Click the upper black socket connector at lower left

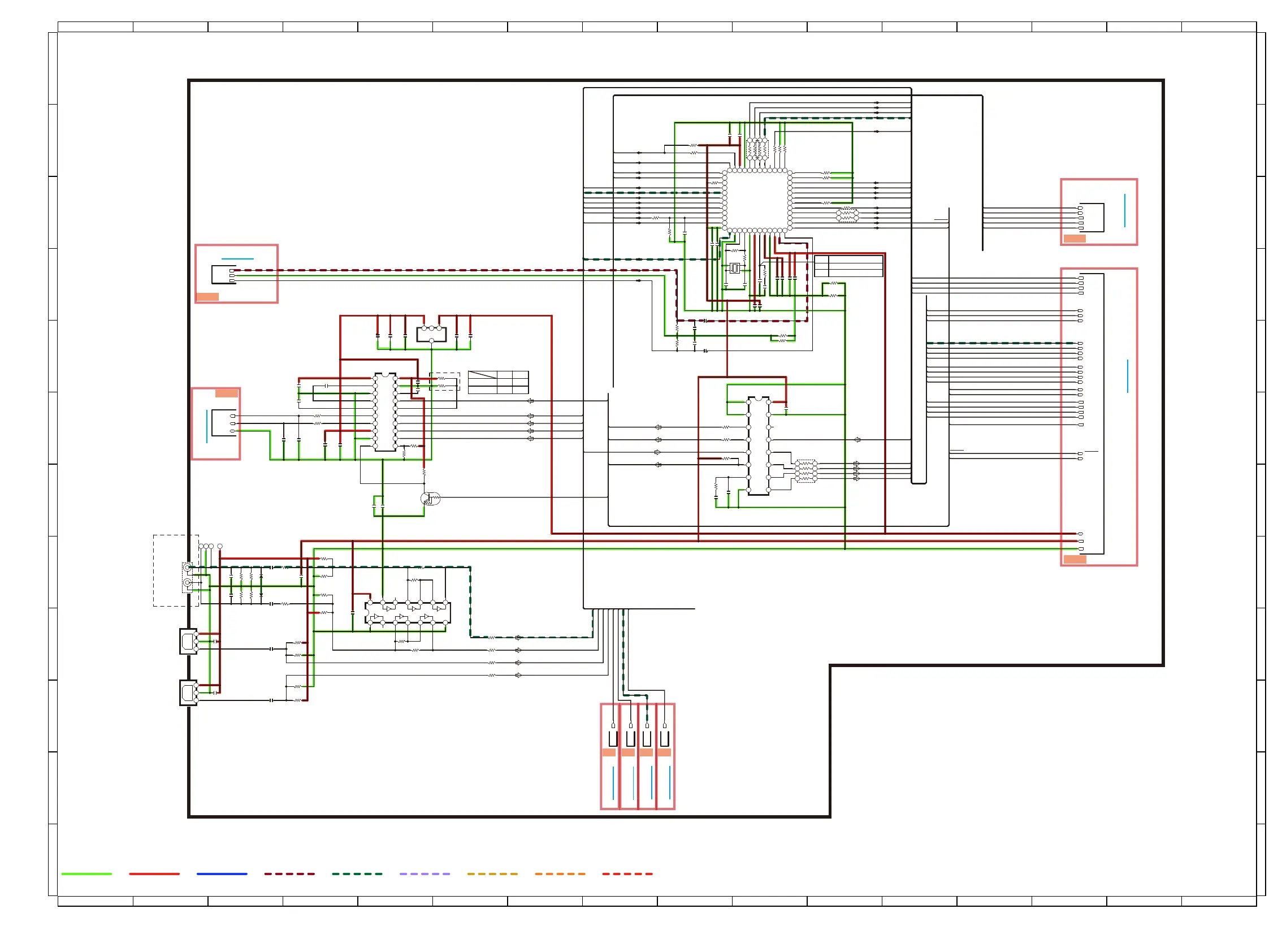pyautogui.click(x=188, y=642)
